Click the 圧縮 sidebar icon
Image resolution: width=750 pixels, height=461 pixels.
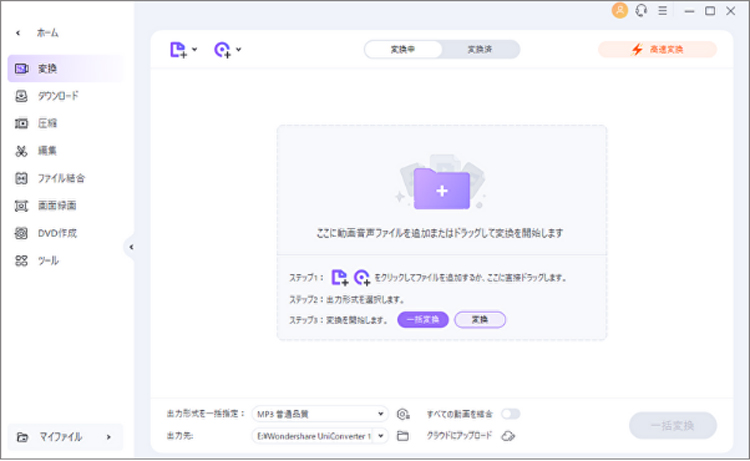coord(21,123)
